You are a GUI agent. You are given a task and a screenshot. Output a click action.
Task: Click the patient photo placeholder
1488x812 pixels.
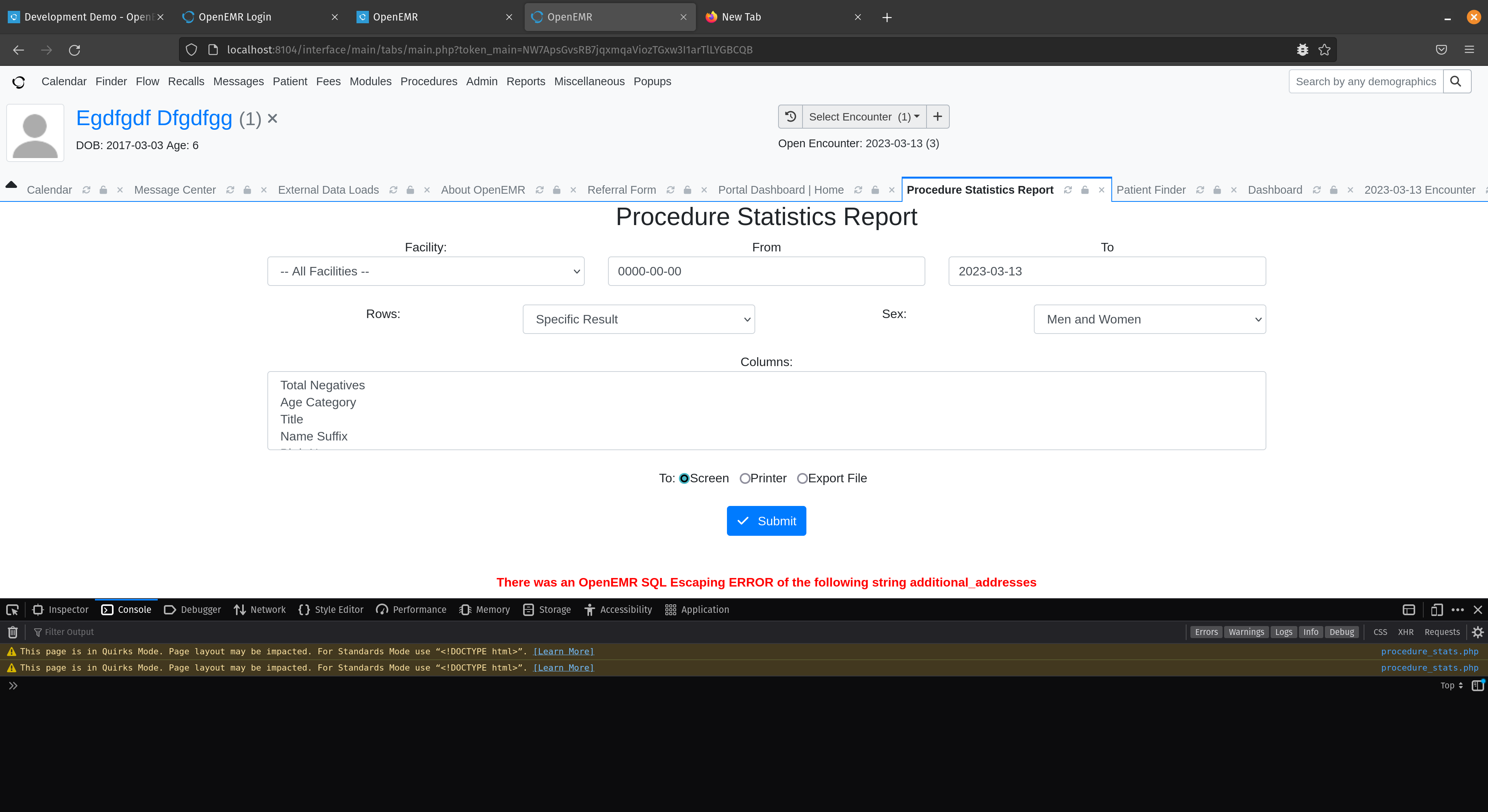(x=35, y=133)
